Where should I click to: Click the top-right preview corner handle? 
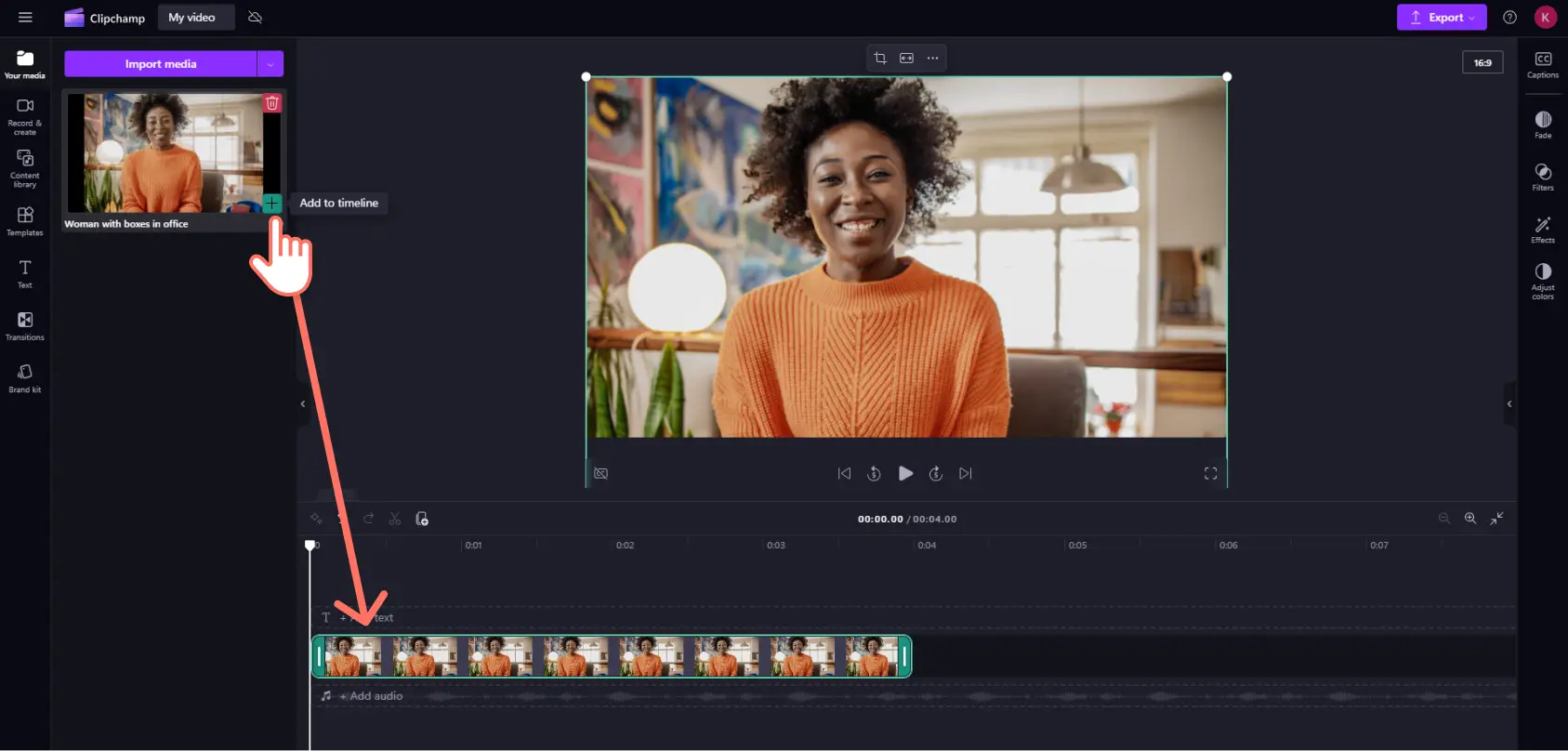click(1227, 77)
